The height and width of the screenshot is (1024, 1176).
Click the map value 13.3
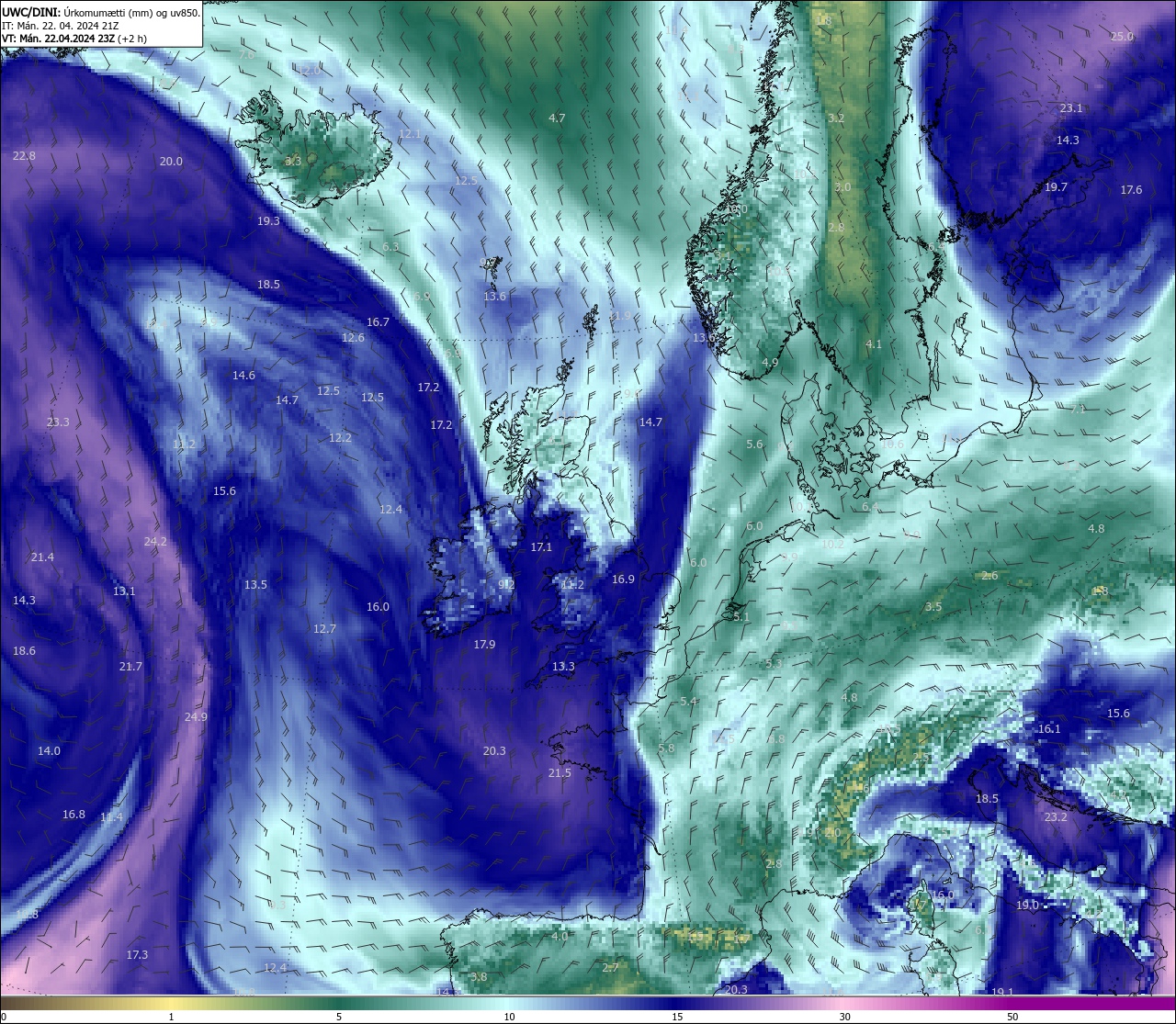[x=563, y=667]
